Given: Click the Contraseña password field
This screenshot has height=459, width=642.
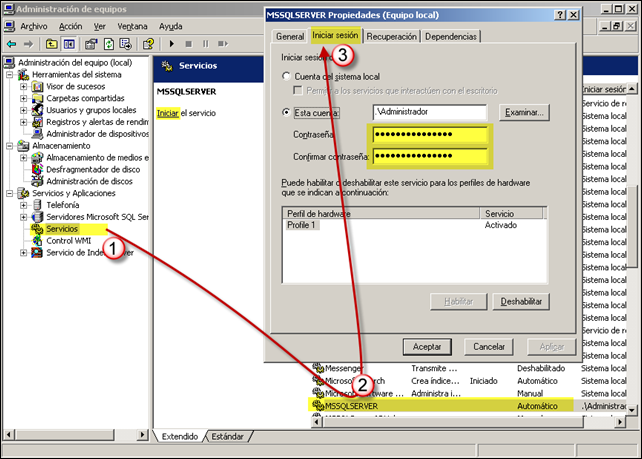Looking at the screenshot, I should (x=430, y=135).
